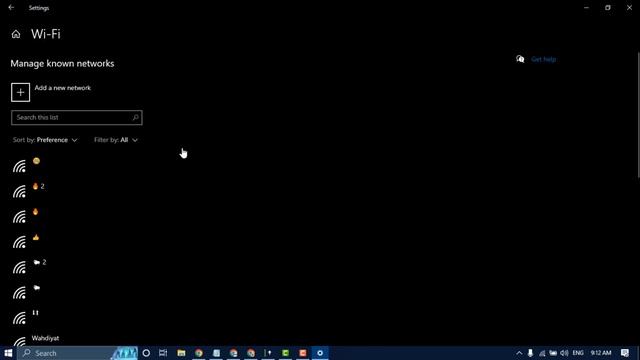
Task: Show hidden system tray icons chevron
Action: [519, 353]
